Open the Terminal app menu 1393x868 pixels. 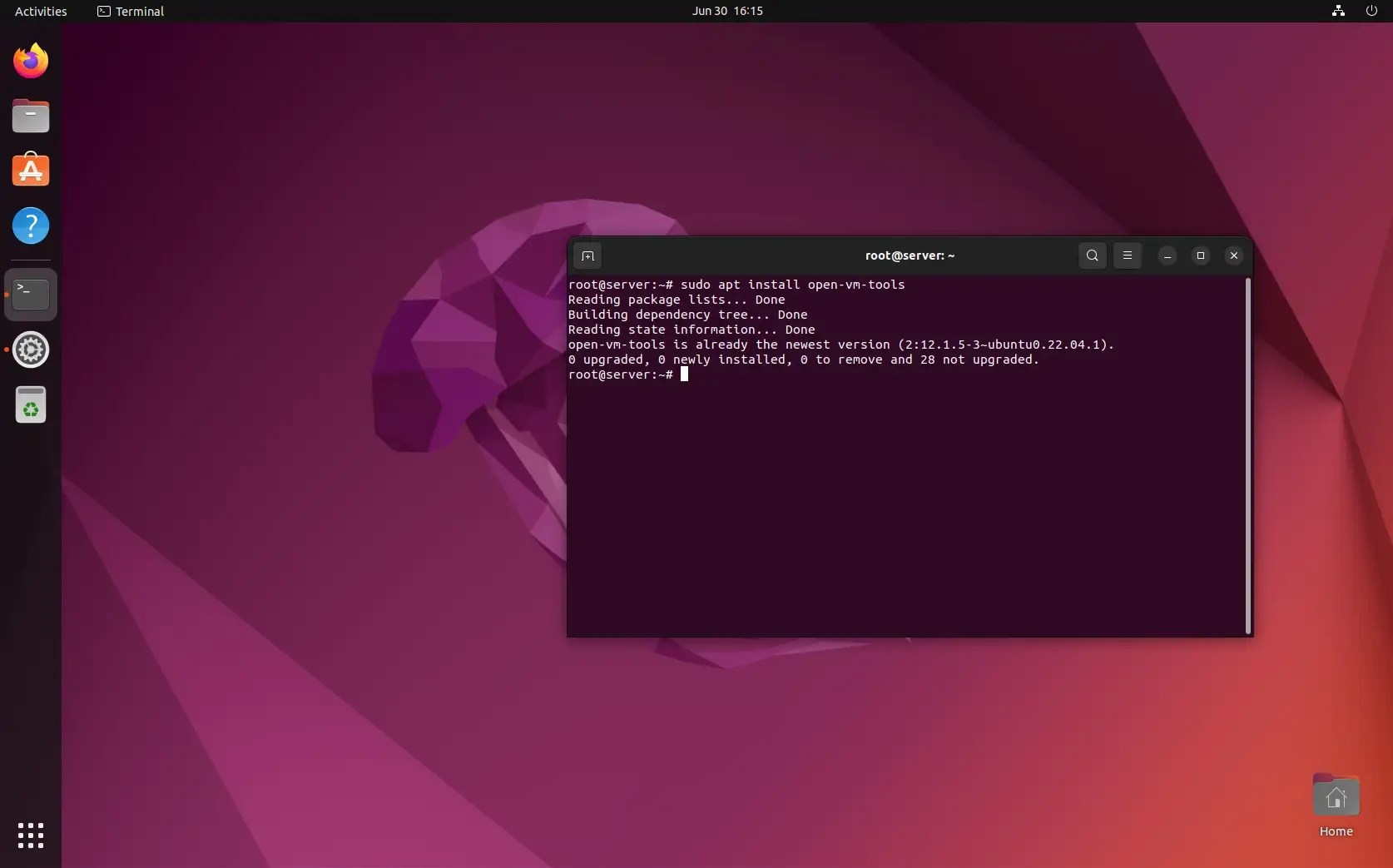tap(131, 11)
